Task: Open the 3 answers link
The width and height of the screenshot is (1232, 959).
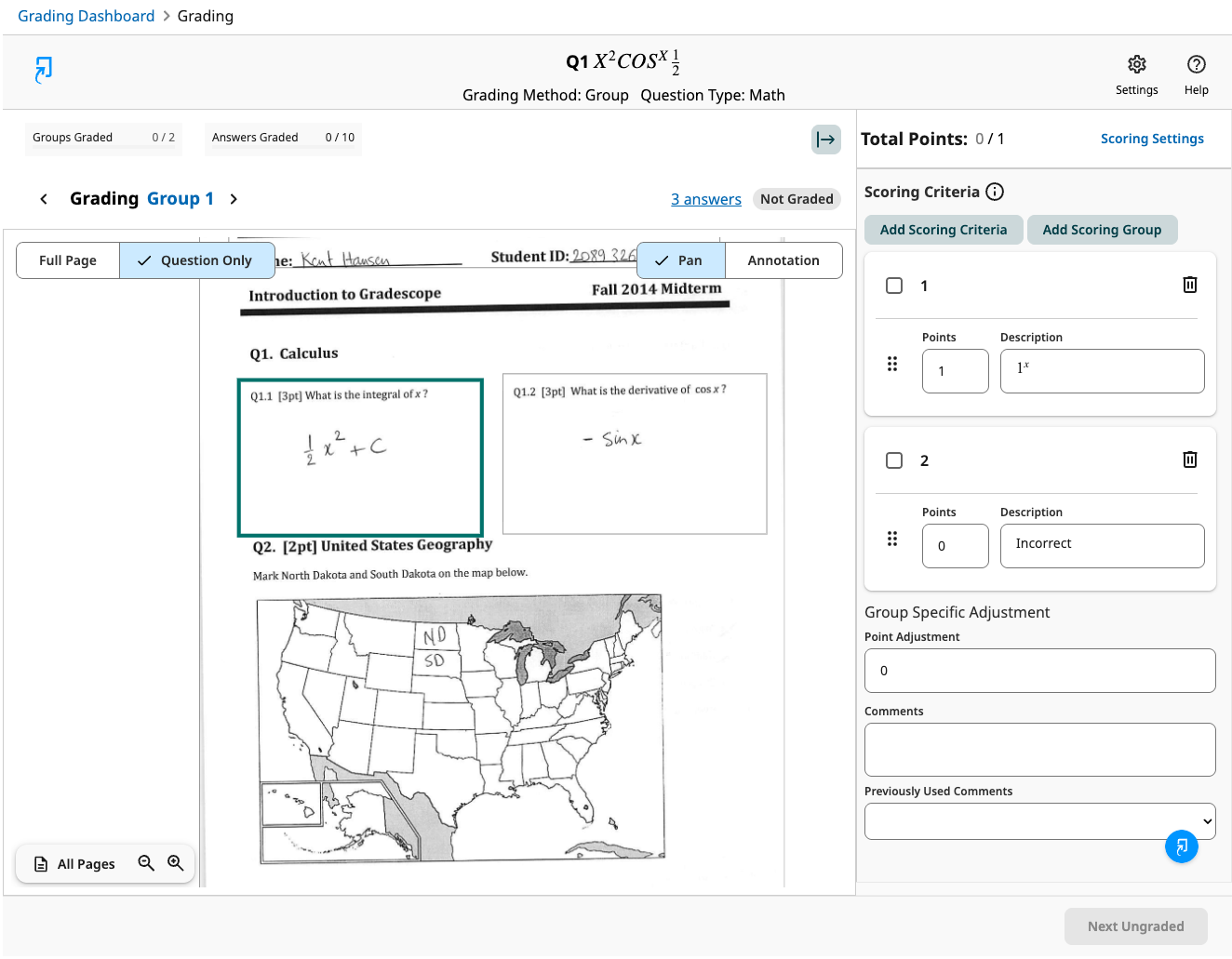Action: tap(705, 199)
